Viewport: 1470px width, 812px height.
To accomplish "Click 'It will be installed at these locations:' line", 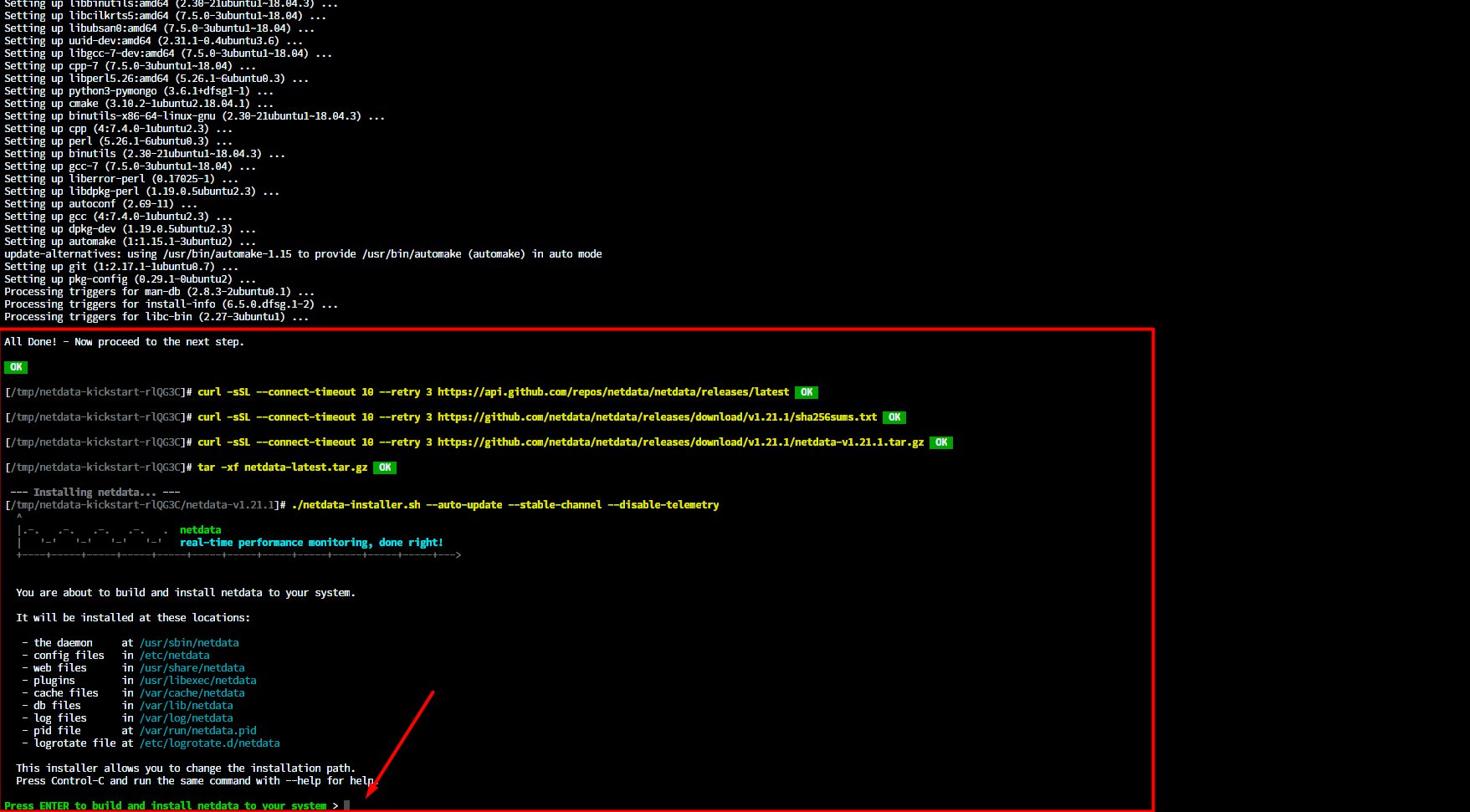I will pos(133,618).
